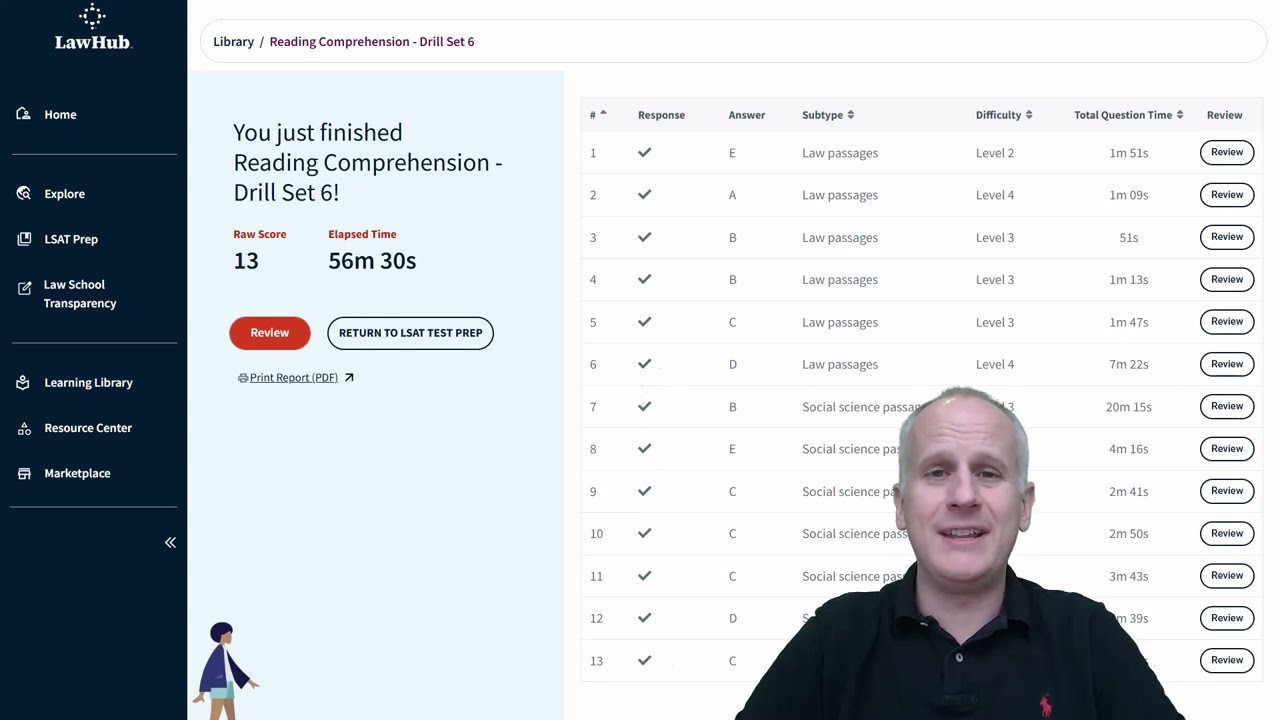1280x720 pixels.
Task: Click Level 2 difficulty in row 1
Action: (995, 153)
